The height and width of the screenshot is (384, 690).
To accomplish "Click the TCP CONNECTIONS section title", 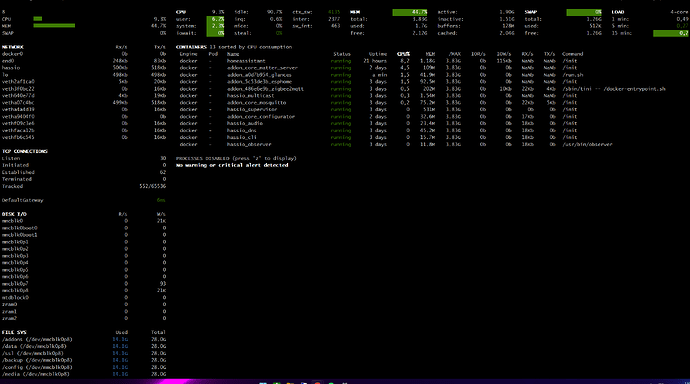I will point(25,151).
